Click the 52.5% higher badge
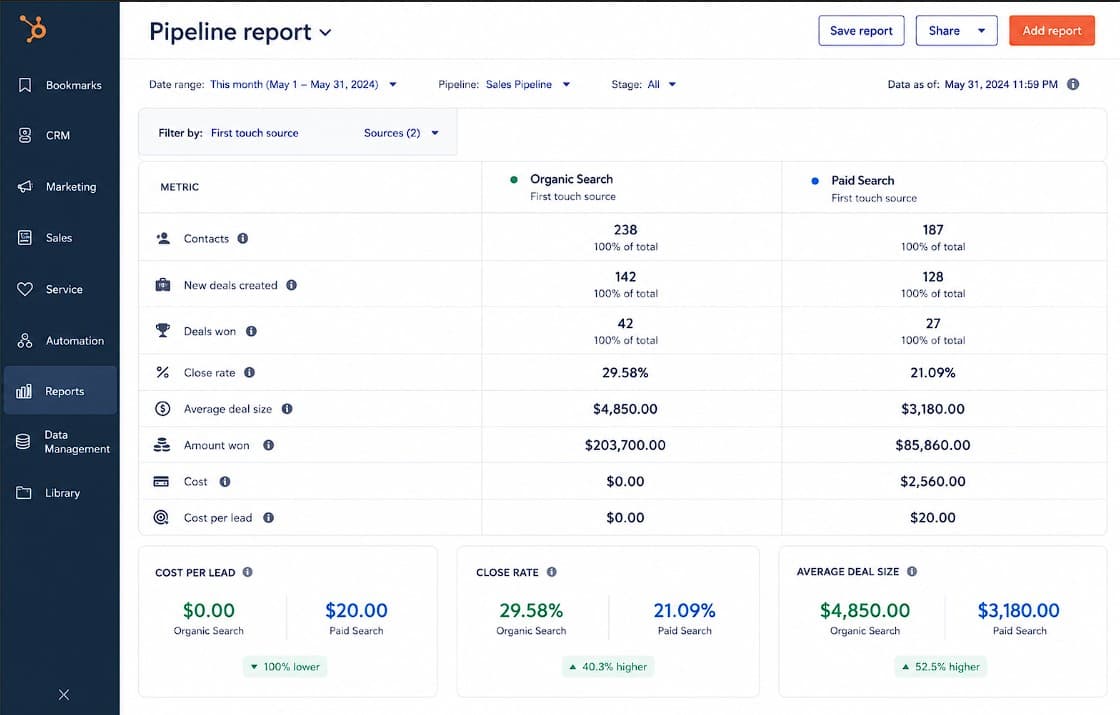 [x=940, y=666]
